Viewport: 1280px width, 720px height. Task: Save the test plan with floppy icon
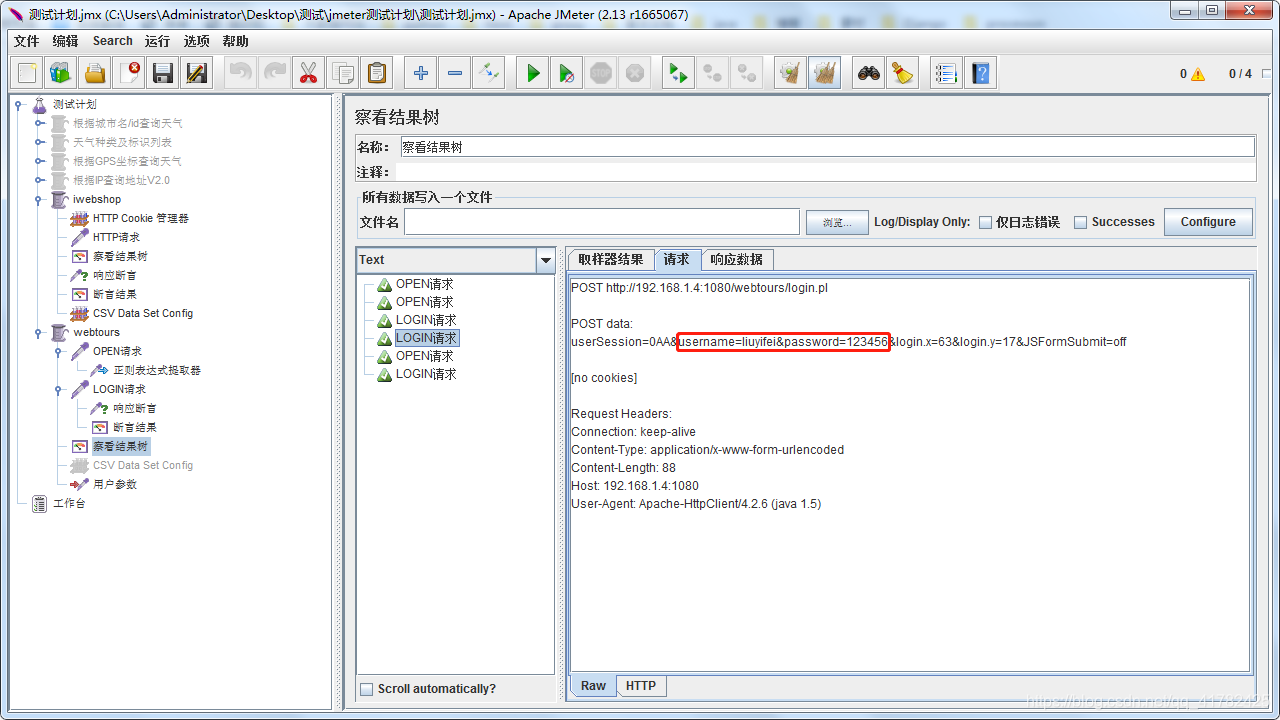pyautogui.click(x=163, y=73)
